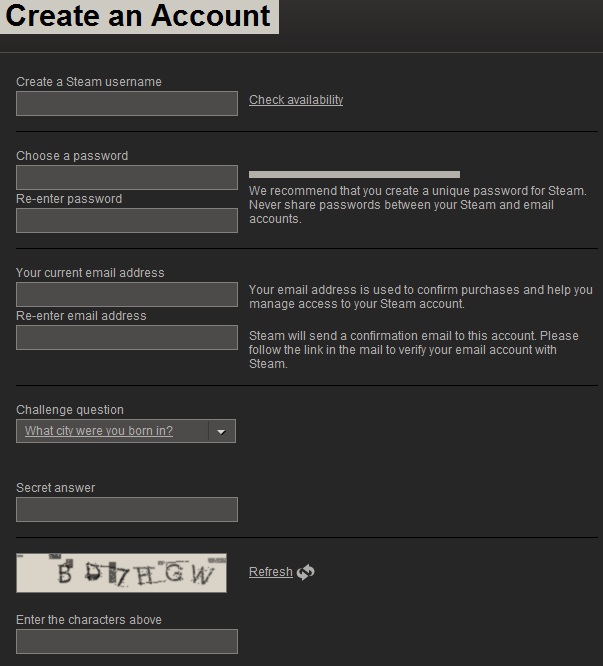The width and height of the screenshot is (603, 666).
Task: Click the 'Choose a password' label
Action: pos(72,156)
